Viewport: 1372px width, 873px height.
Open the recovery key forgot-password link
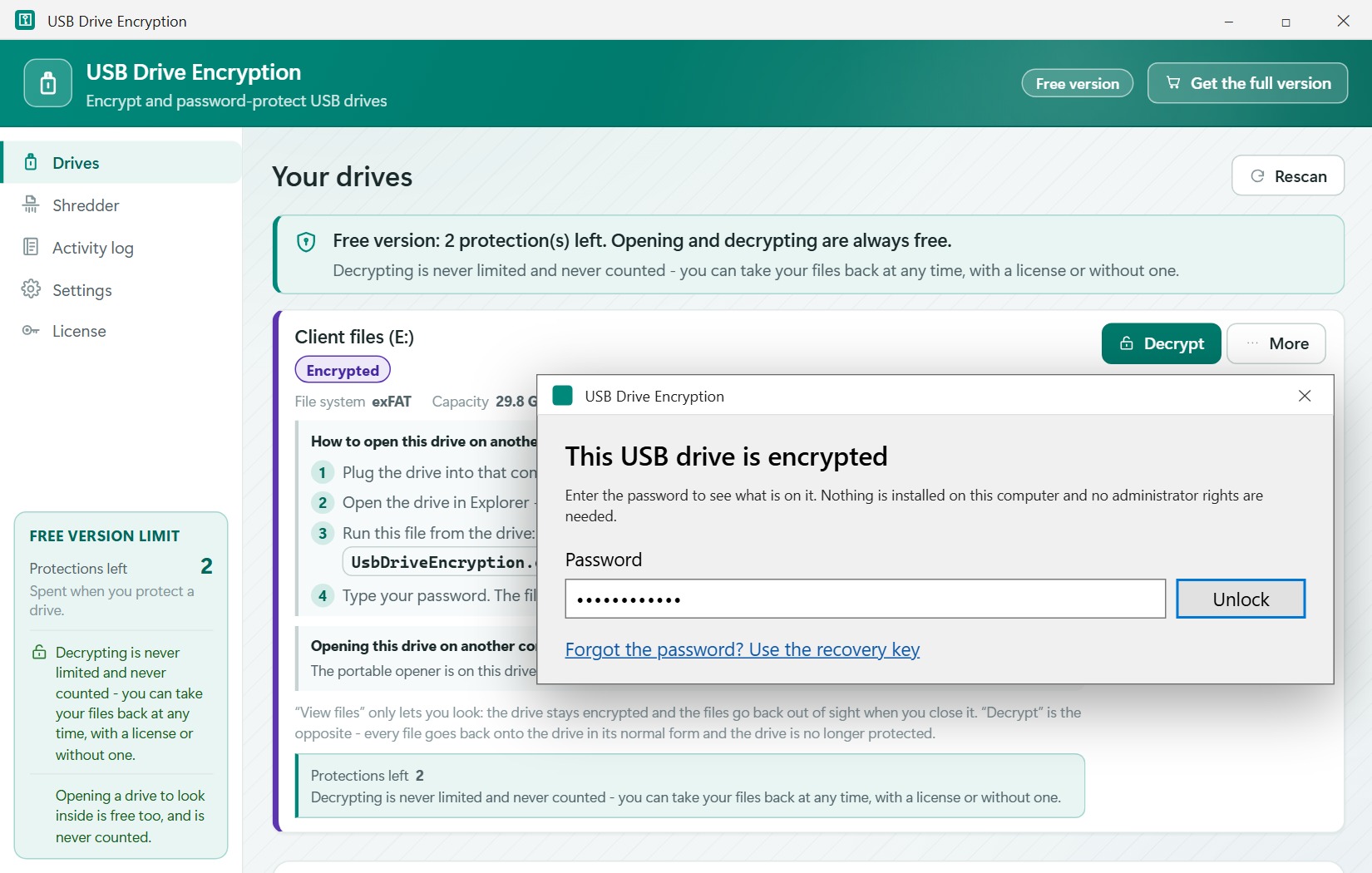[x=743, y=649]
